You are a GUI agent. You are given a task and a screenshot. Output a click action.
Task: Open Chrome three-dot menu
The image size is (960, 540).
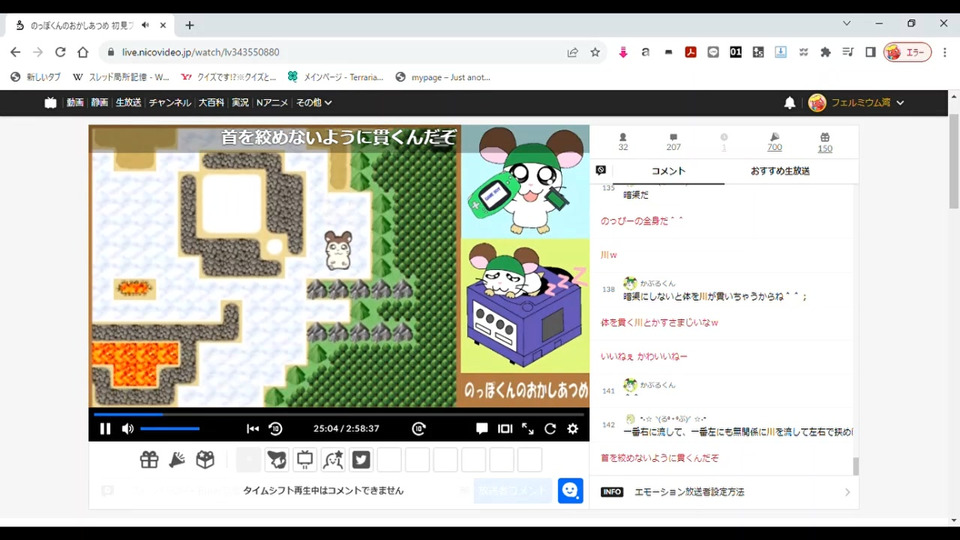[945, 53]
